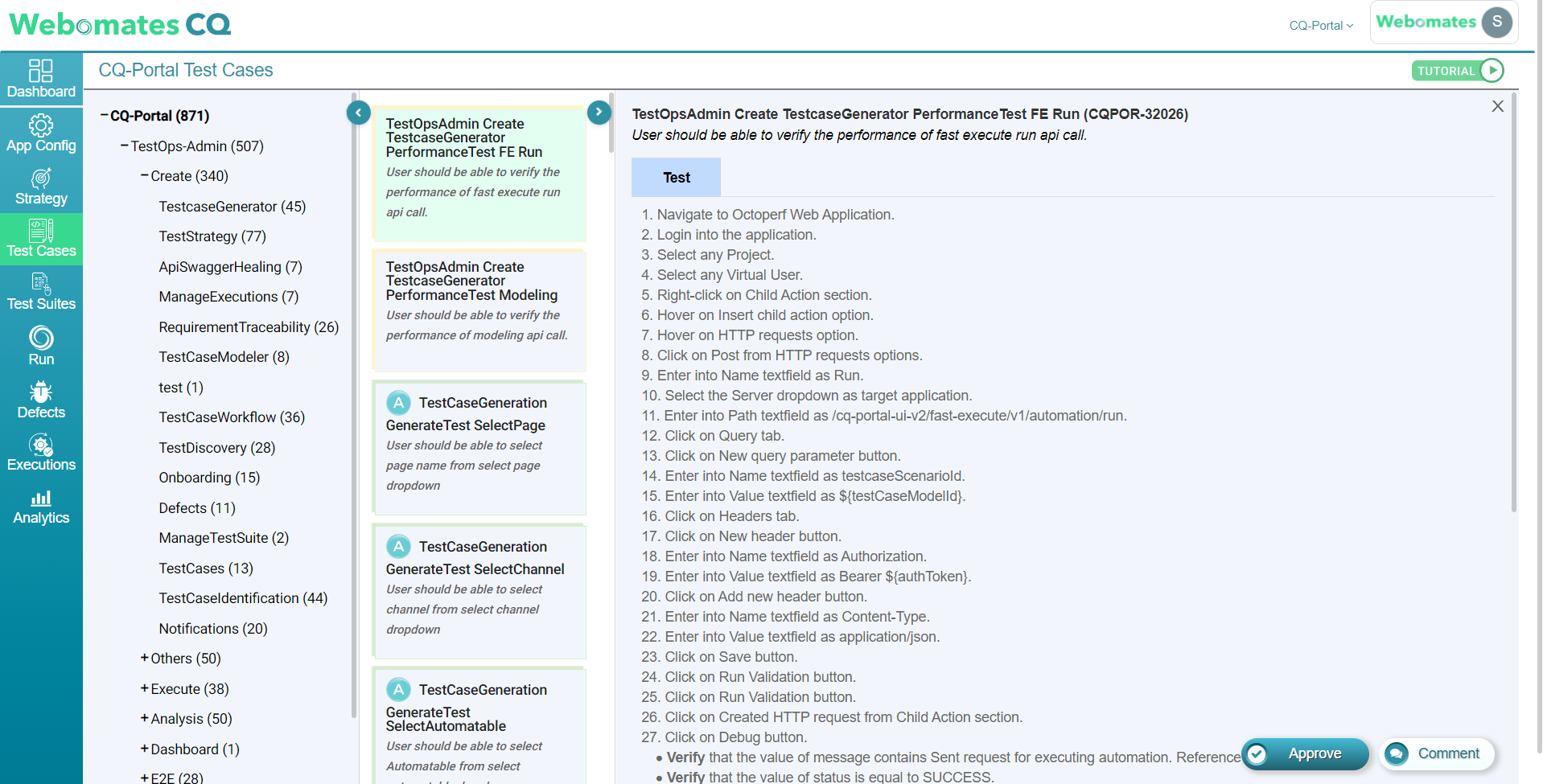Select TestCaseIdentification (44) folder
The image size is (1543, 784).
(243, 598)
